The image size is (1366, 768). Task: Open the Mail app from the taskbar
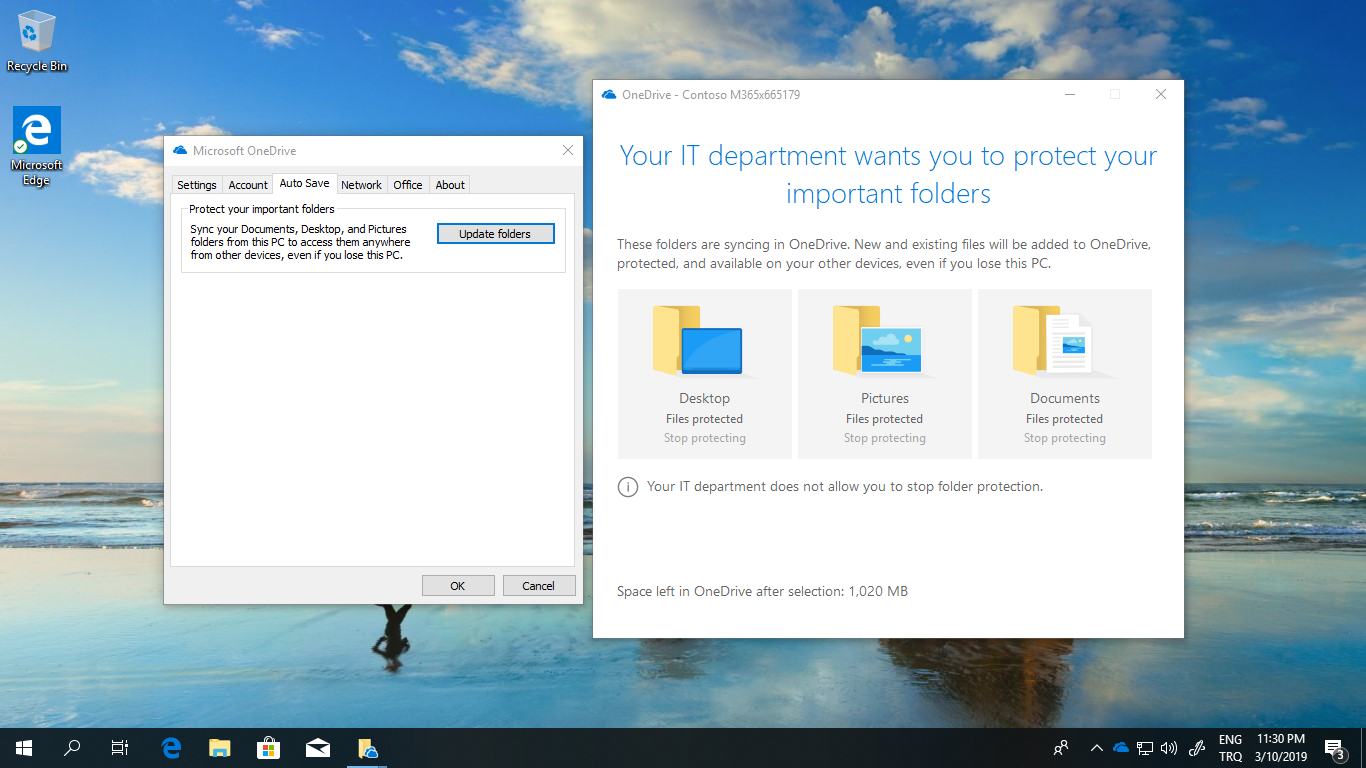coord(318,748)
